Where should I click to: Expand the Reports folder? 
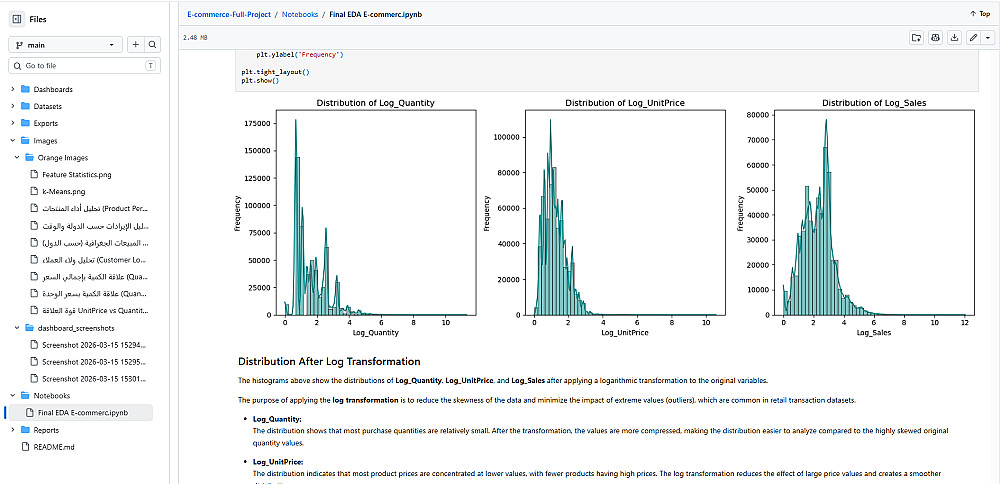13,430
